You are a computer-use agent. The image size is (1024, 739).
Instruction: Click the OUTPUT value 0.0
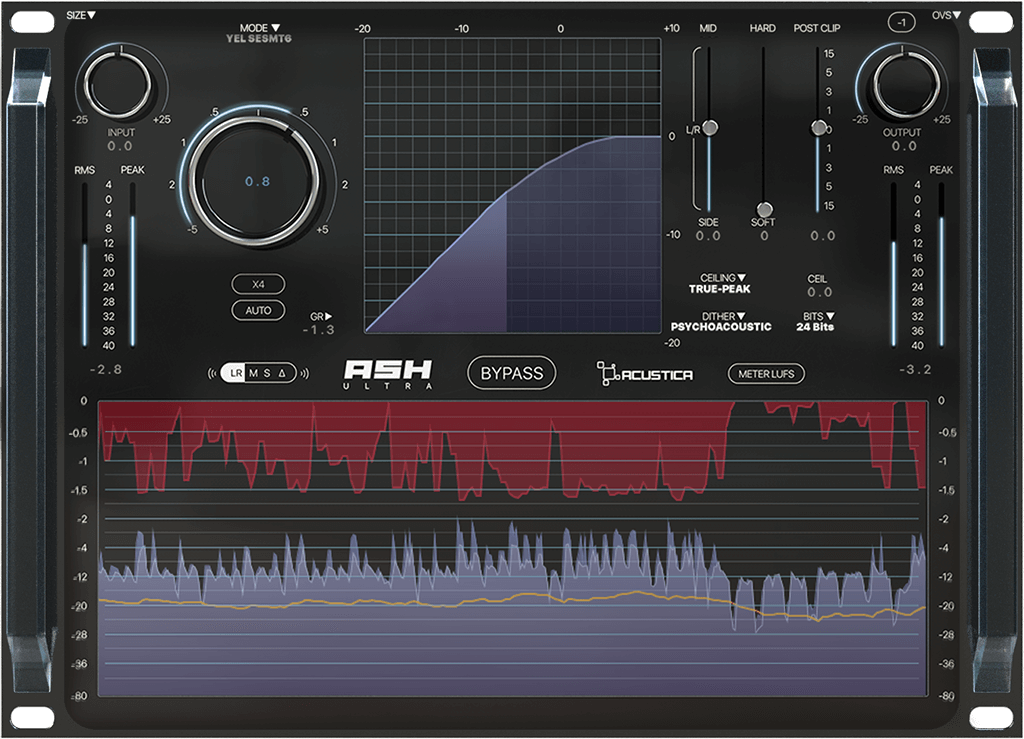[904, 146]
